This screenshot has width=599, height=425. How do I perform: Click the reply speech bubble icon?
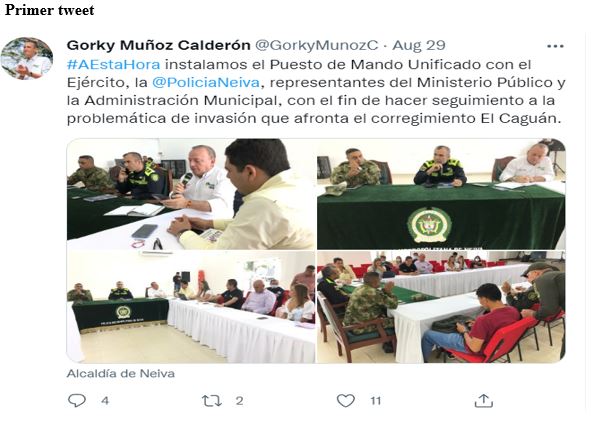[x=76, y=400]
